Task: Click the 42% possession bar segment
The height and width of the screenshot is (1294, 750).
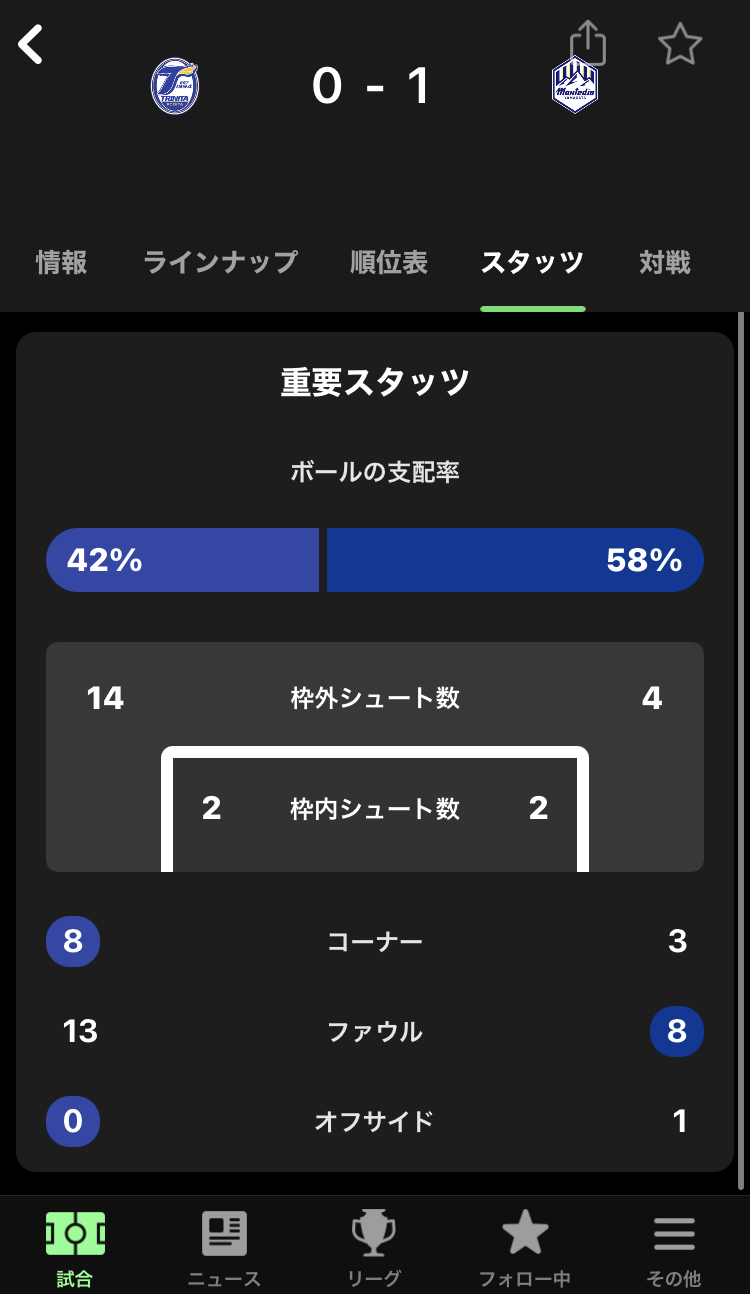Action: (x=183, y=560)
